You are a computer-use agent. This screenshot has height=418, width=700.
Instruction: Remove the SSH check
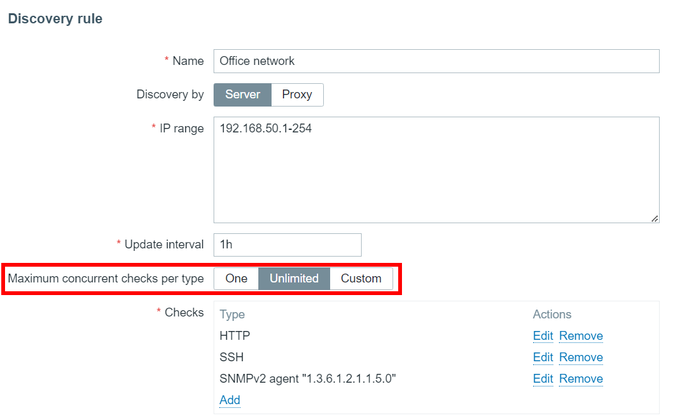(581, 357)
